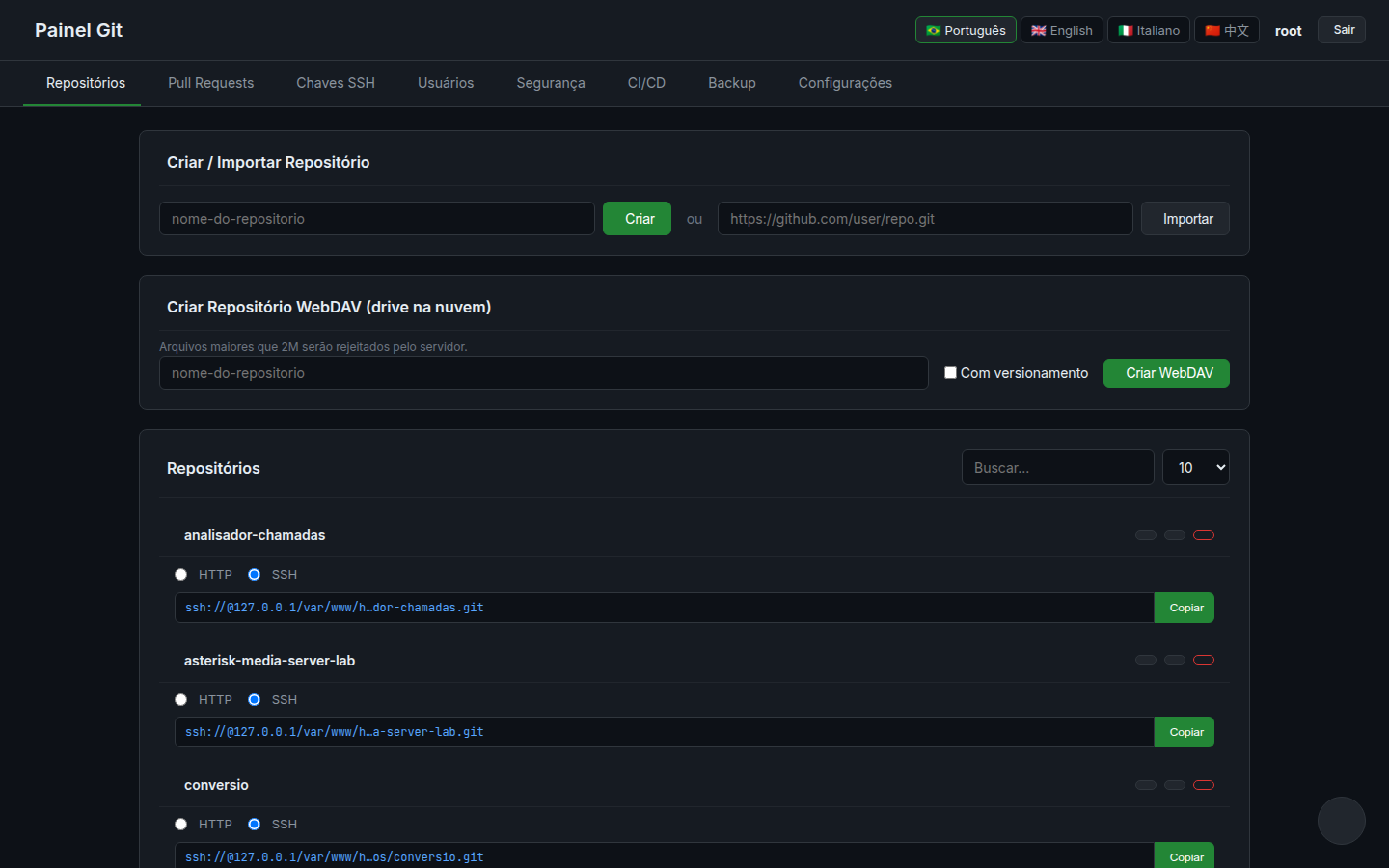The image size is (1389, 868).
Task: Open the Configurações tab
Action: click(845, 83)
